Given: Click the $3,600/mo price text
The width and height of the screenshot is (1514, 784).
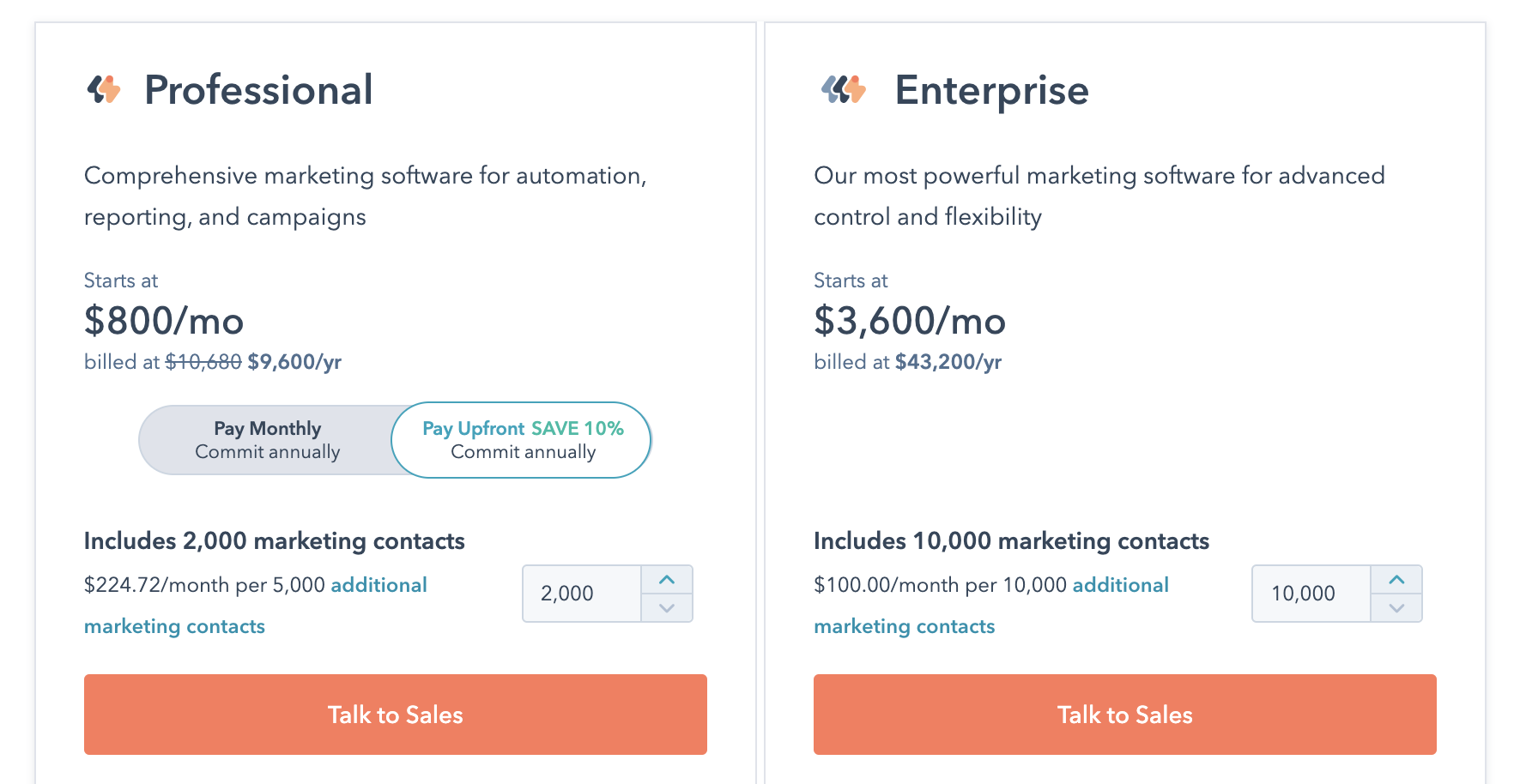Looking at the screenshot, I should pos(910,321).
